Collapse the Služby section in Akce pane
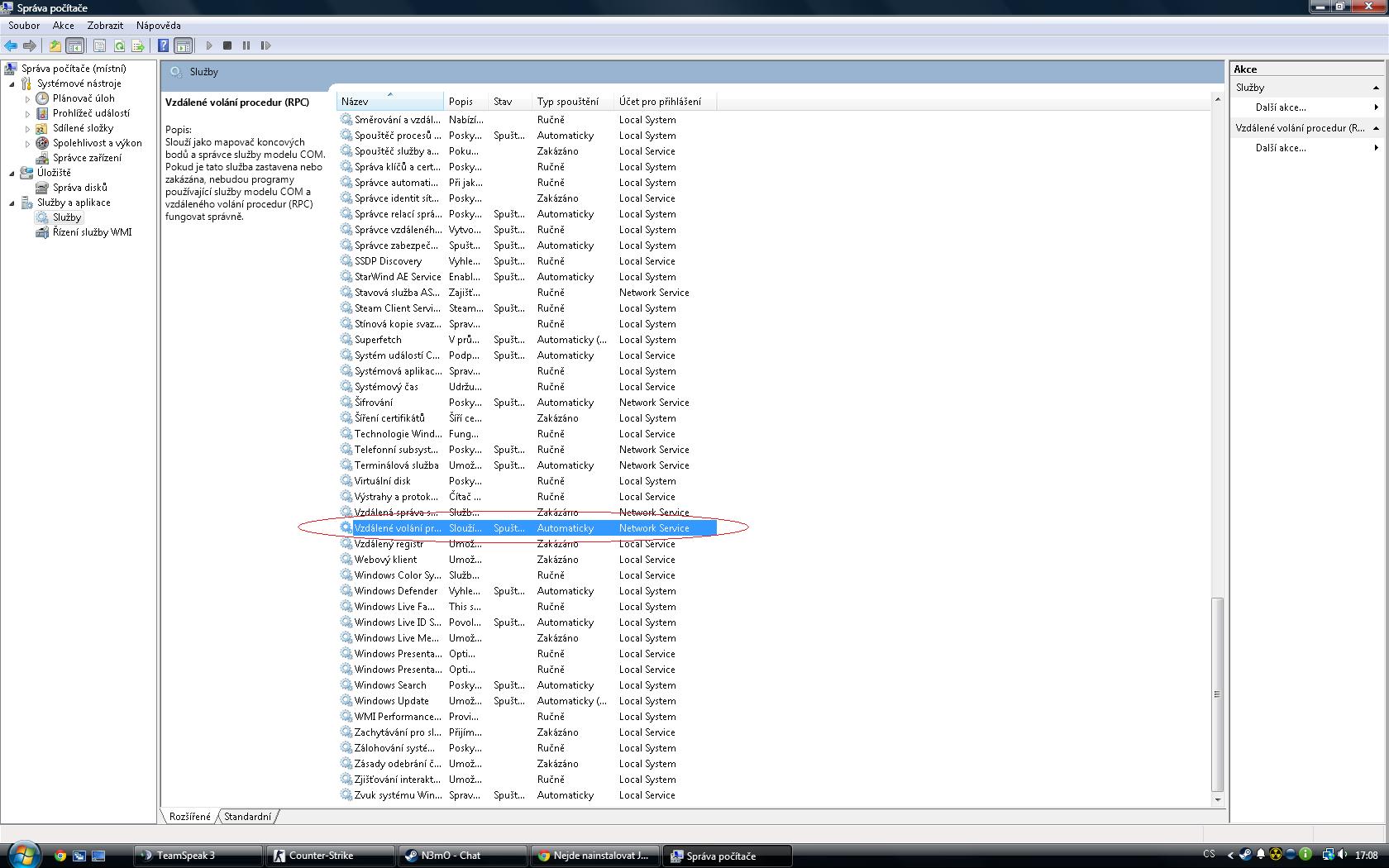The height and width of the screenshot is (868, 1389). click(x=1376, y=88)
